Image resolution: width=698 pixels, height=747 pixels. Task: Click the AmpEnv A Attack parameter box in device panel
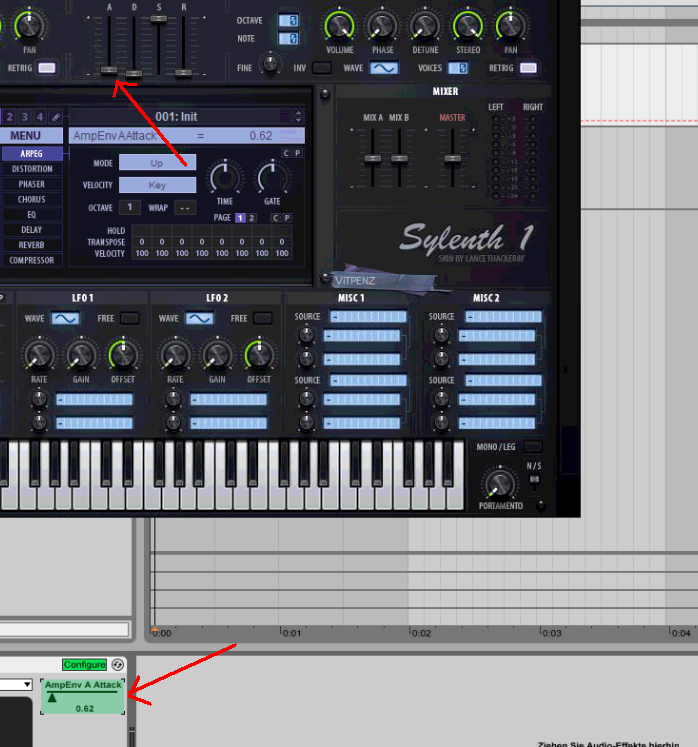tap(83, 697)
